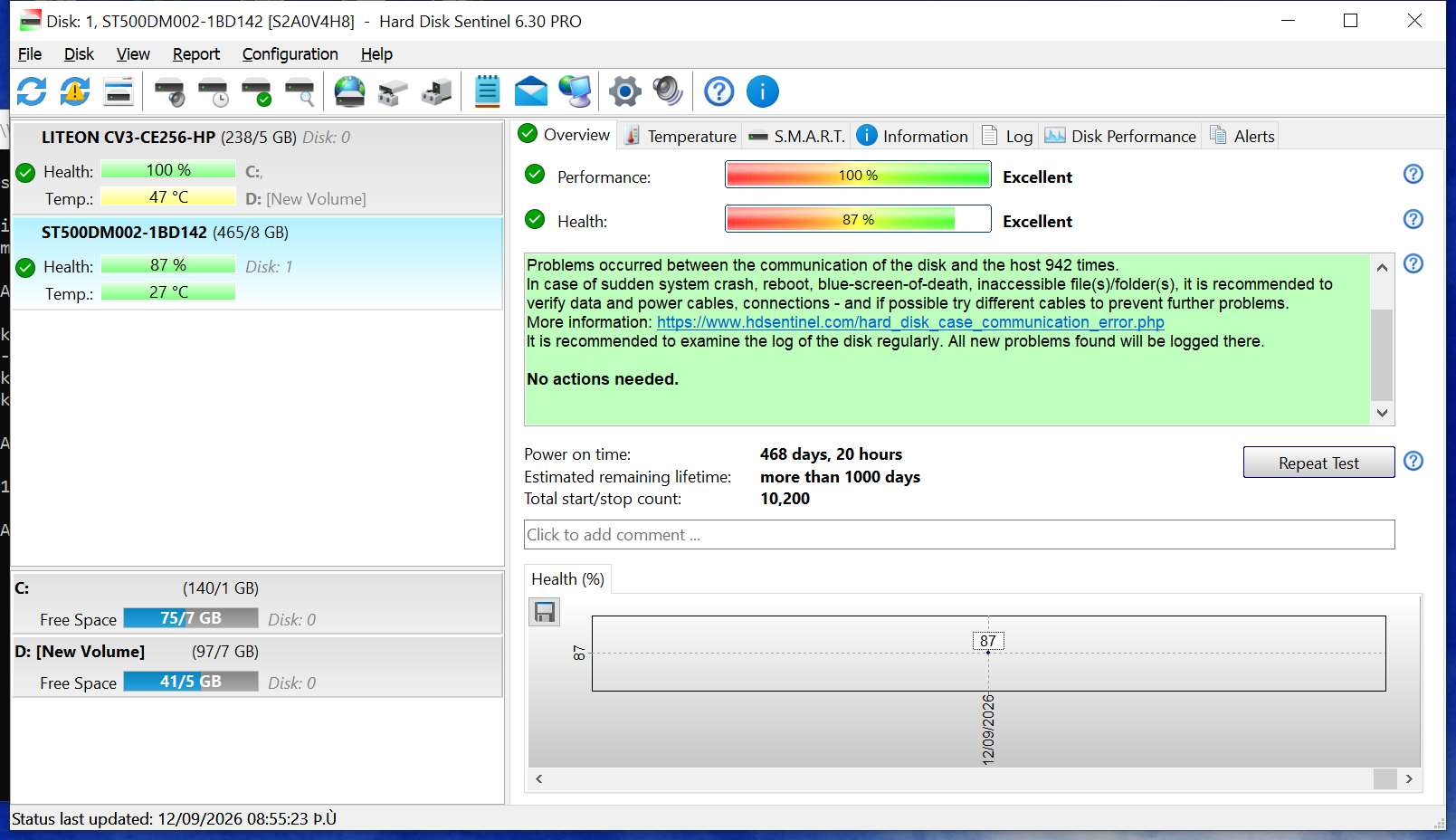Click the help icon beside Performance row

(1413, 174)
